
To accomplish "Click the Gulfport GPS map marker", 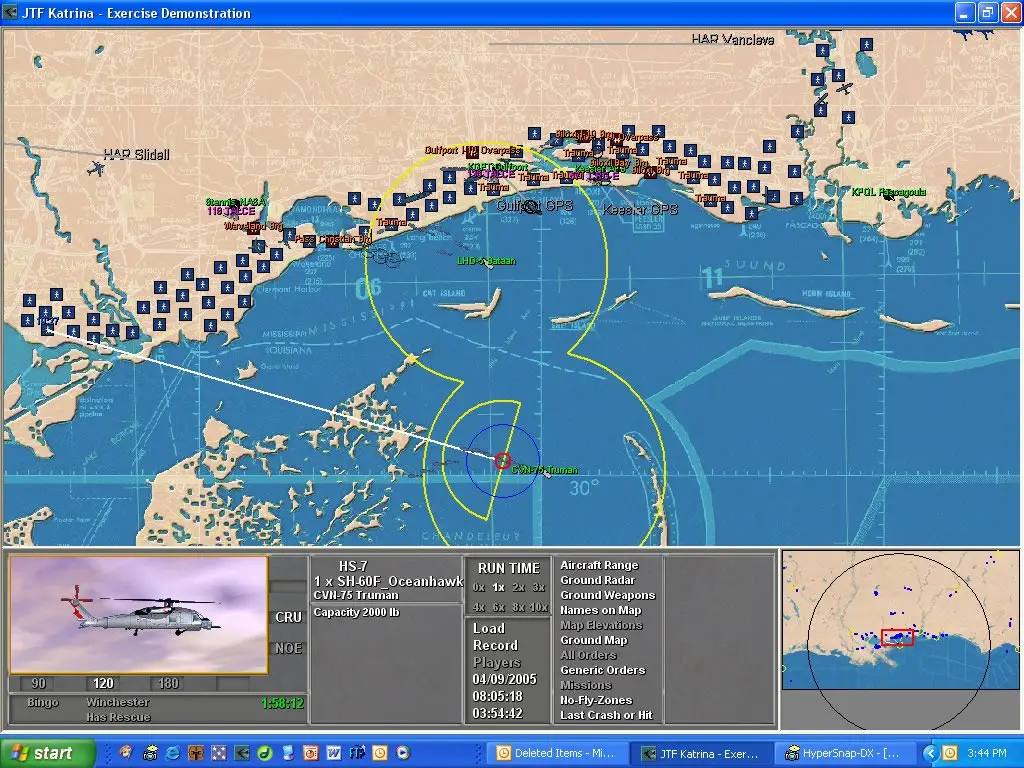I will [x=532, y=207].
